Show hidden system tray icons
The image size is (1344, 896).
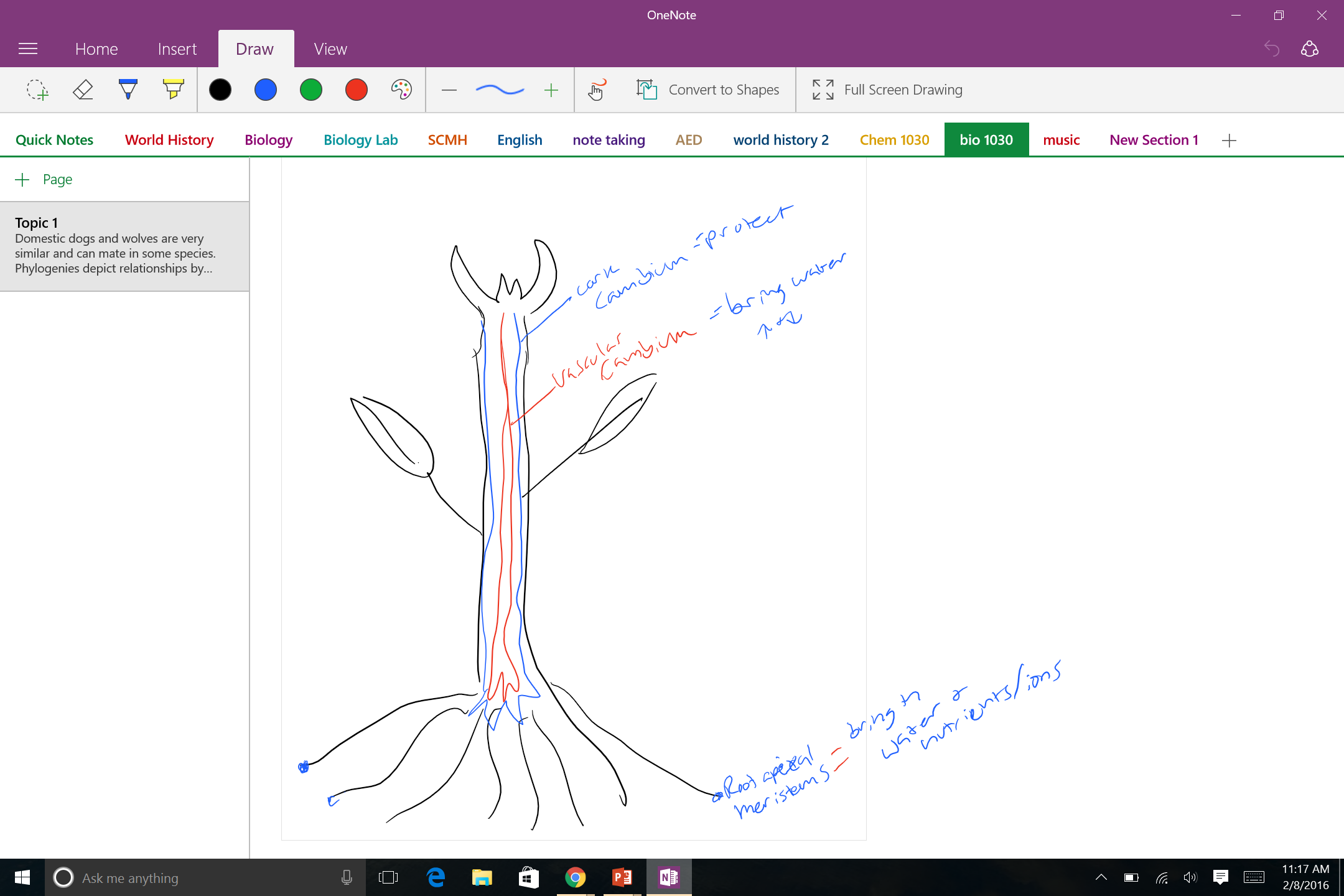(1101, 877)
